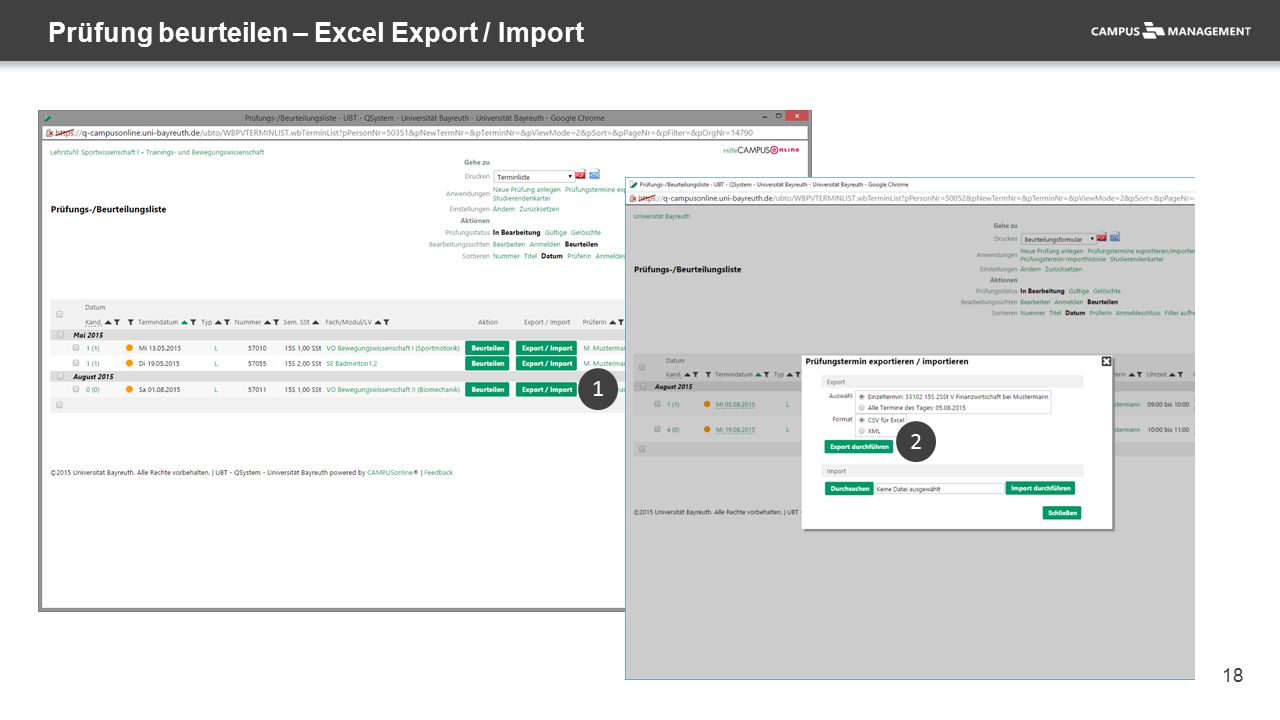The width and height of the screenshot is (1280, 720).
Task: Open Neue Prüfung anlegen link in back window
Action: coord(527,189)
